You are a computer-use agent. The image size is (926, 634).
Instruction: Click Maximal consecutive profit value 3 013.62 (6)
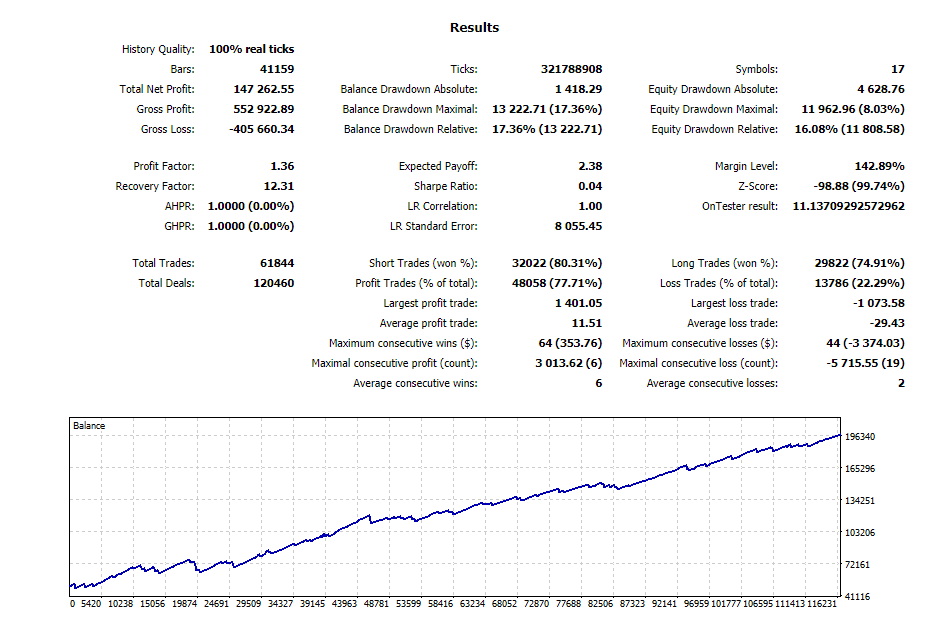tap(569, 364)
